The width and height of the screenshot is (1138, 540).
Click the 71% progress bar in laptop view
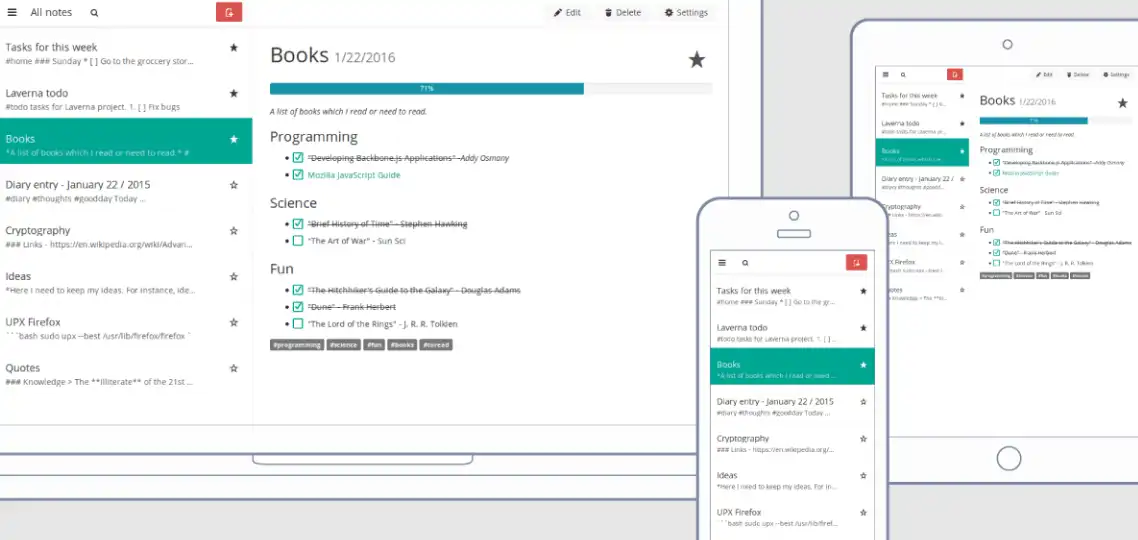click(491, 89)
